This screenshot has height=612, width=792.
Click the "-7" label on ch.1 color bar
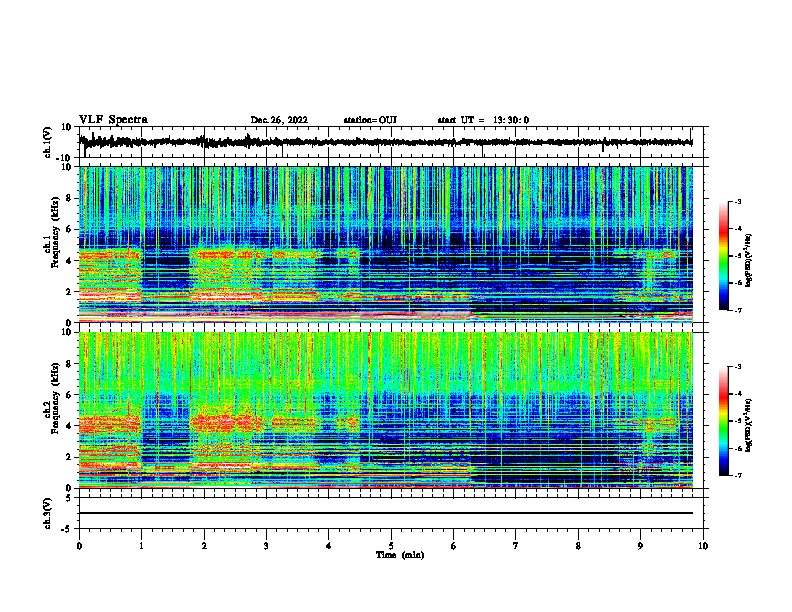click(737, 310)
